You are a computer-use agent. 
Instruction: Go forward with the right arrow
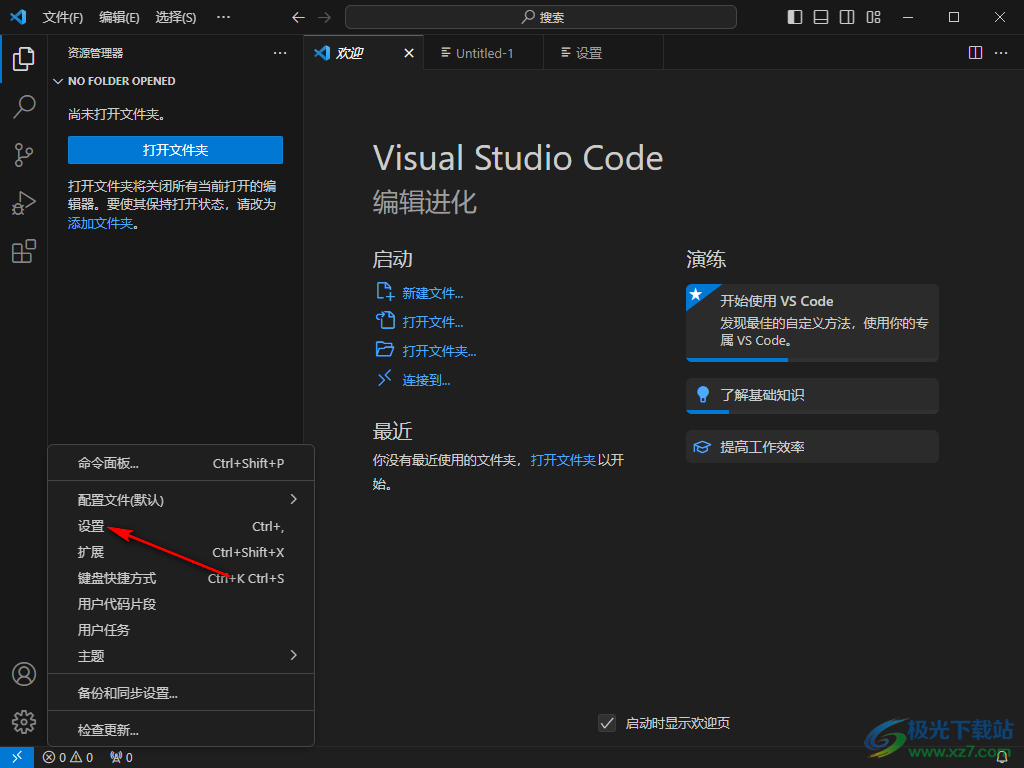(324, 18)
